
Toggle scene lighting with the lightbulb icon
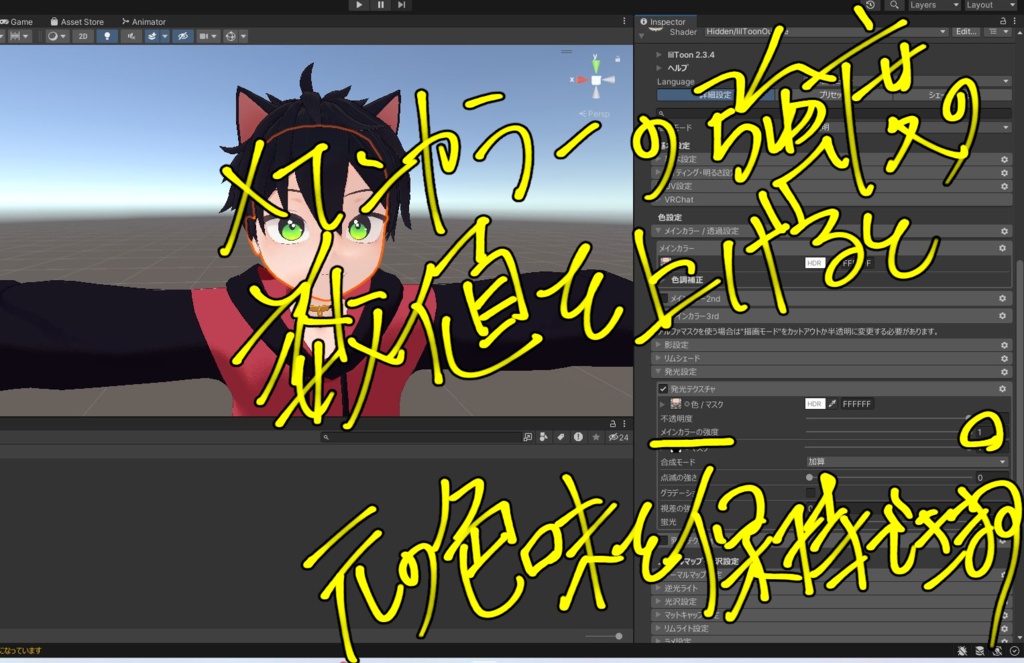(107, 37)
